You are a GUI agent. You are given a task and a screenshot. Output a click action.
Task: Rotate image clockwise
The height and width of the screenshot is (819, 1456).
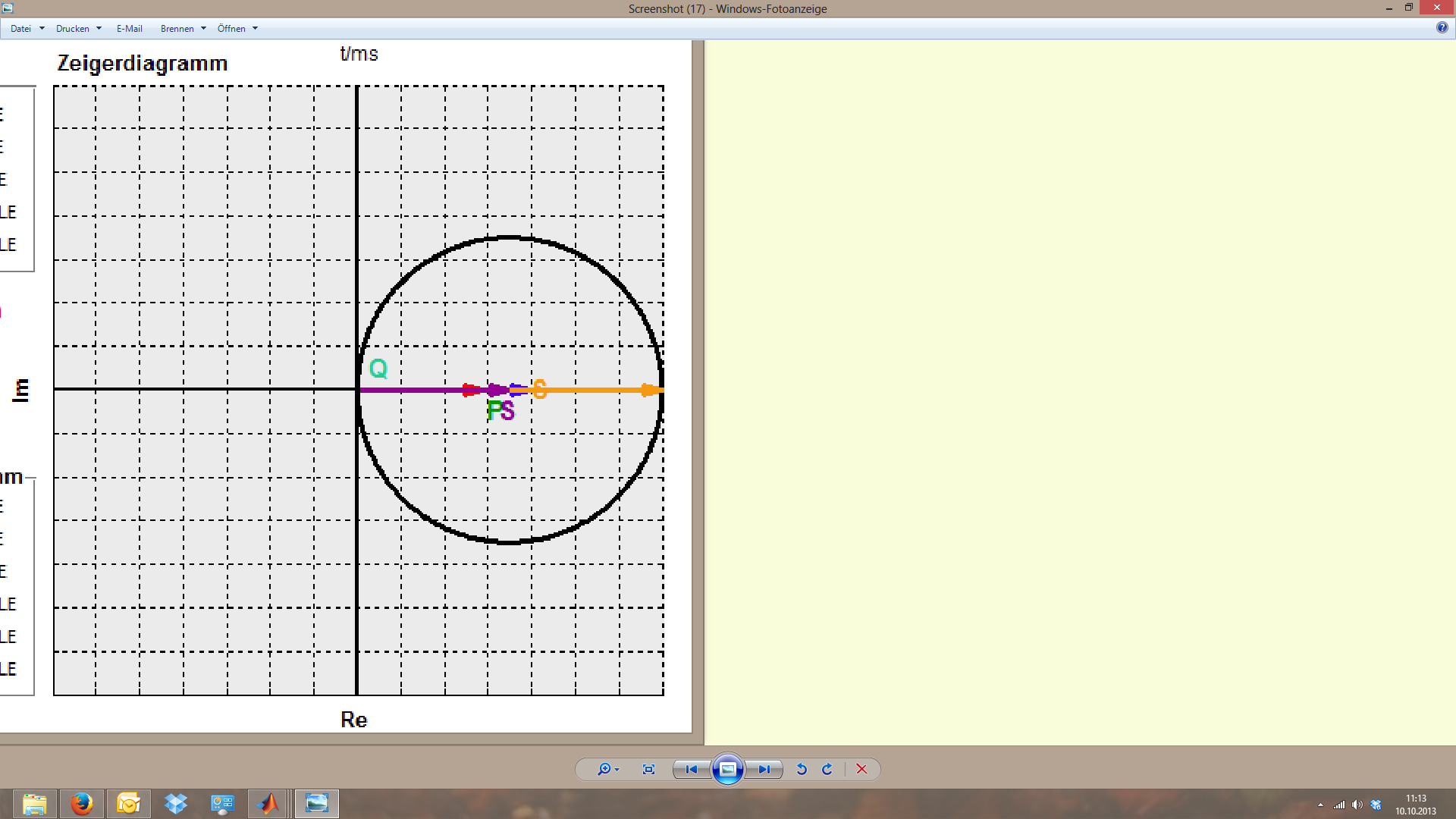pos(827,769)
